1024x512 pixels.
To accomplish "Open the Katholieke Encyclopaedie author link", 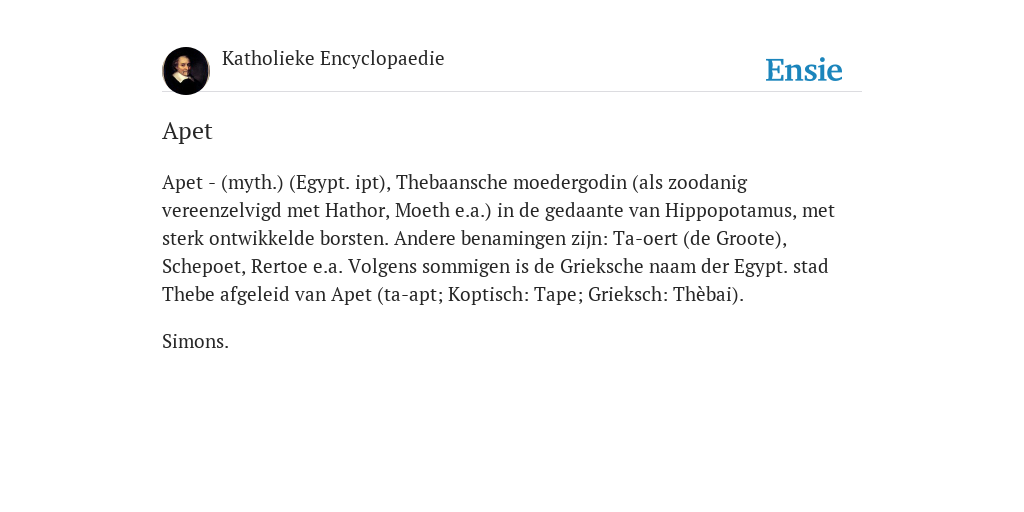I will [x=333, y=59].
